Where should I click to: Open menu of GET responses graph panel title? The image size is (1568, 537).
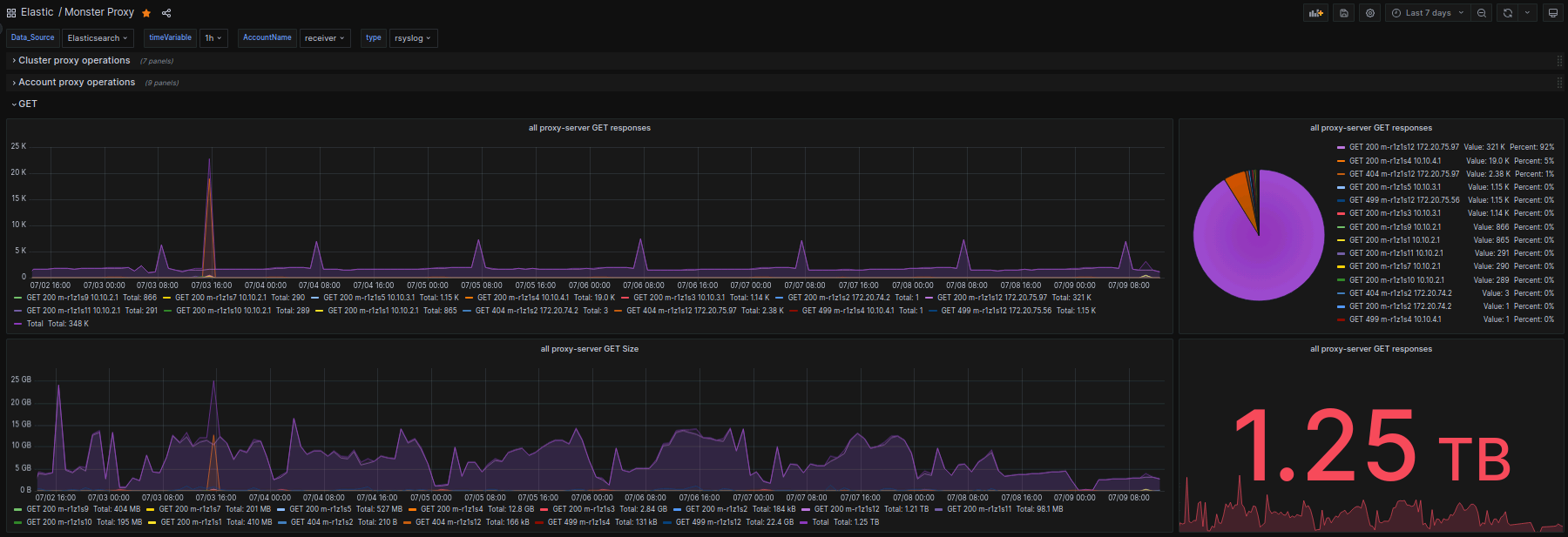tap(590, 128)
